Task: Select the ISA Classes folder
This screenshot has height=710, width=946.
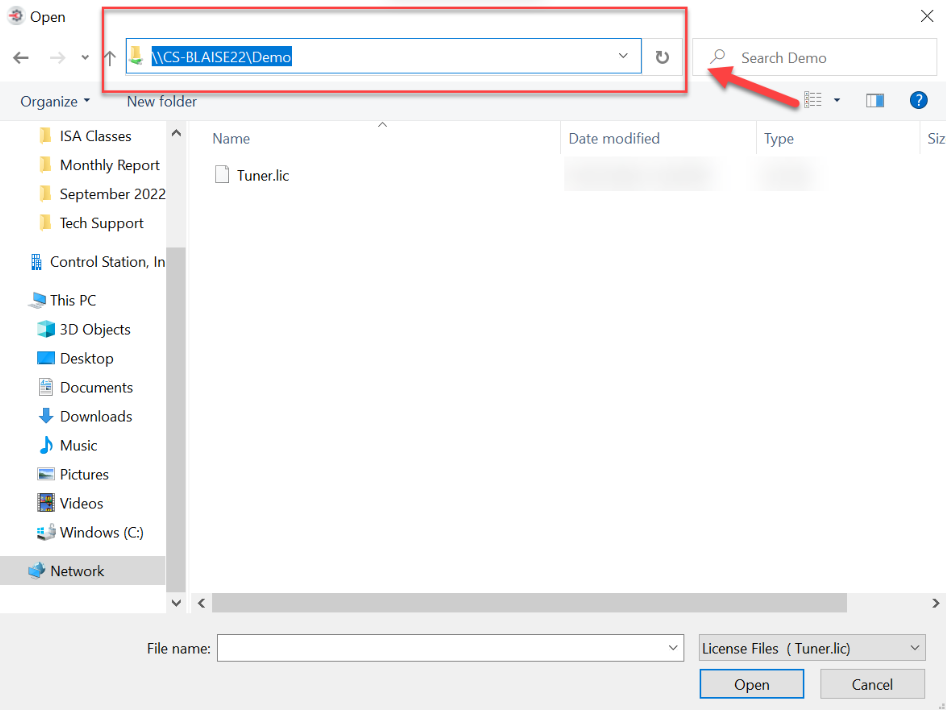Action: tap(95, 136)
